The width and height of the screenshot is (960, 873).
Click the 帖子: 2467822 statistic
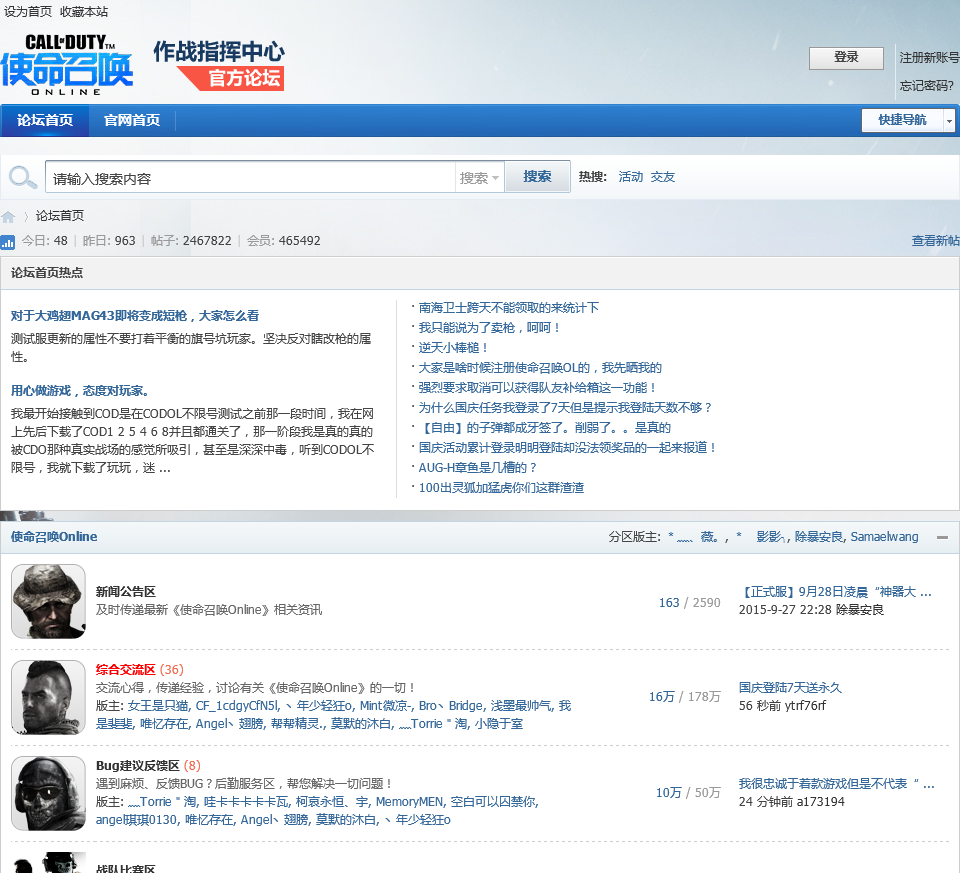191,241
